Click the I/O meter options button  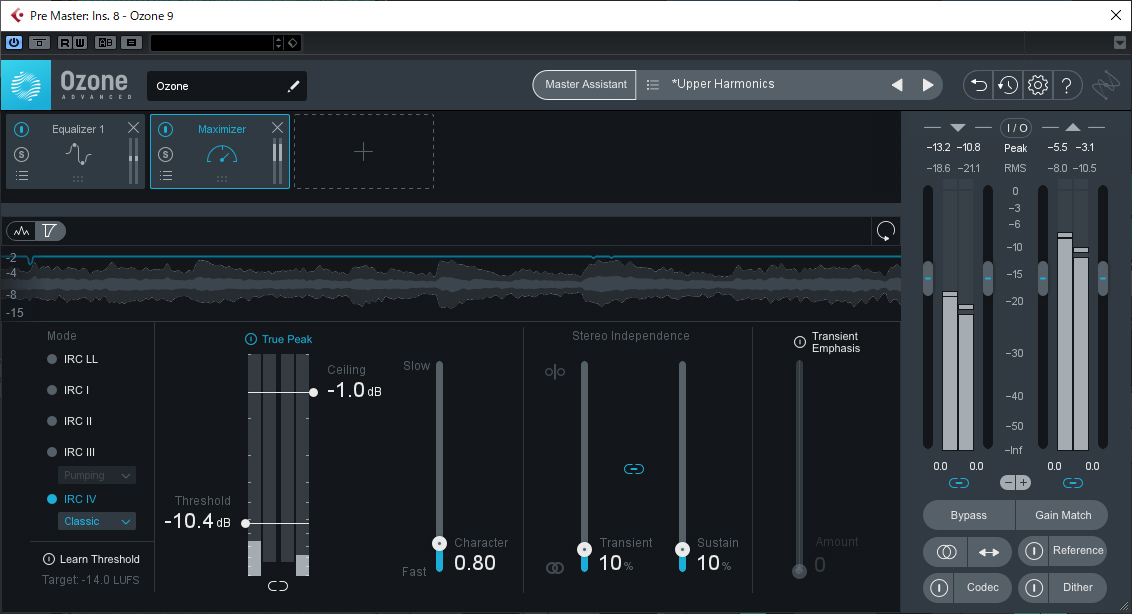pos(1016,128)
